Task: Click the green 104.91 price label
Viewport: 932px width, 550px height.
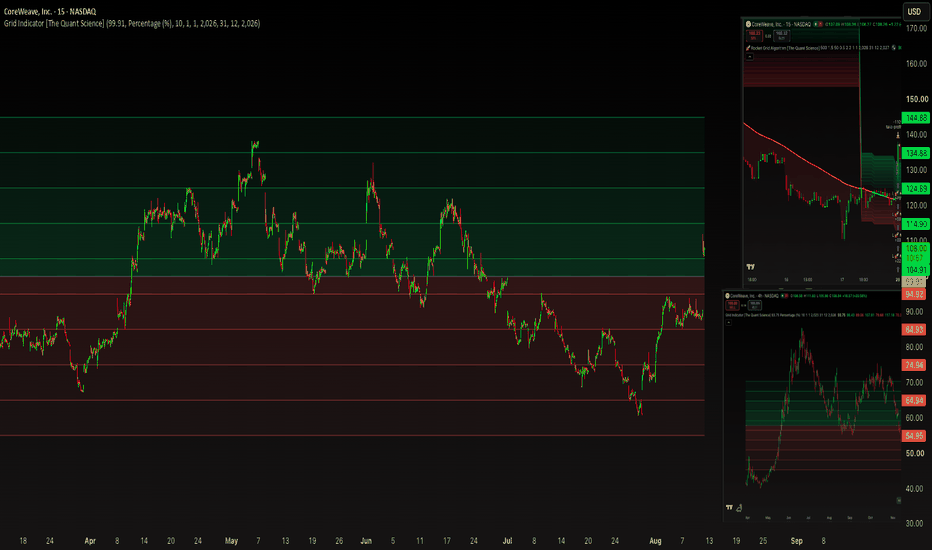Action: 916,270
